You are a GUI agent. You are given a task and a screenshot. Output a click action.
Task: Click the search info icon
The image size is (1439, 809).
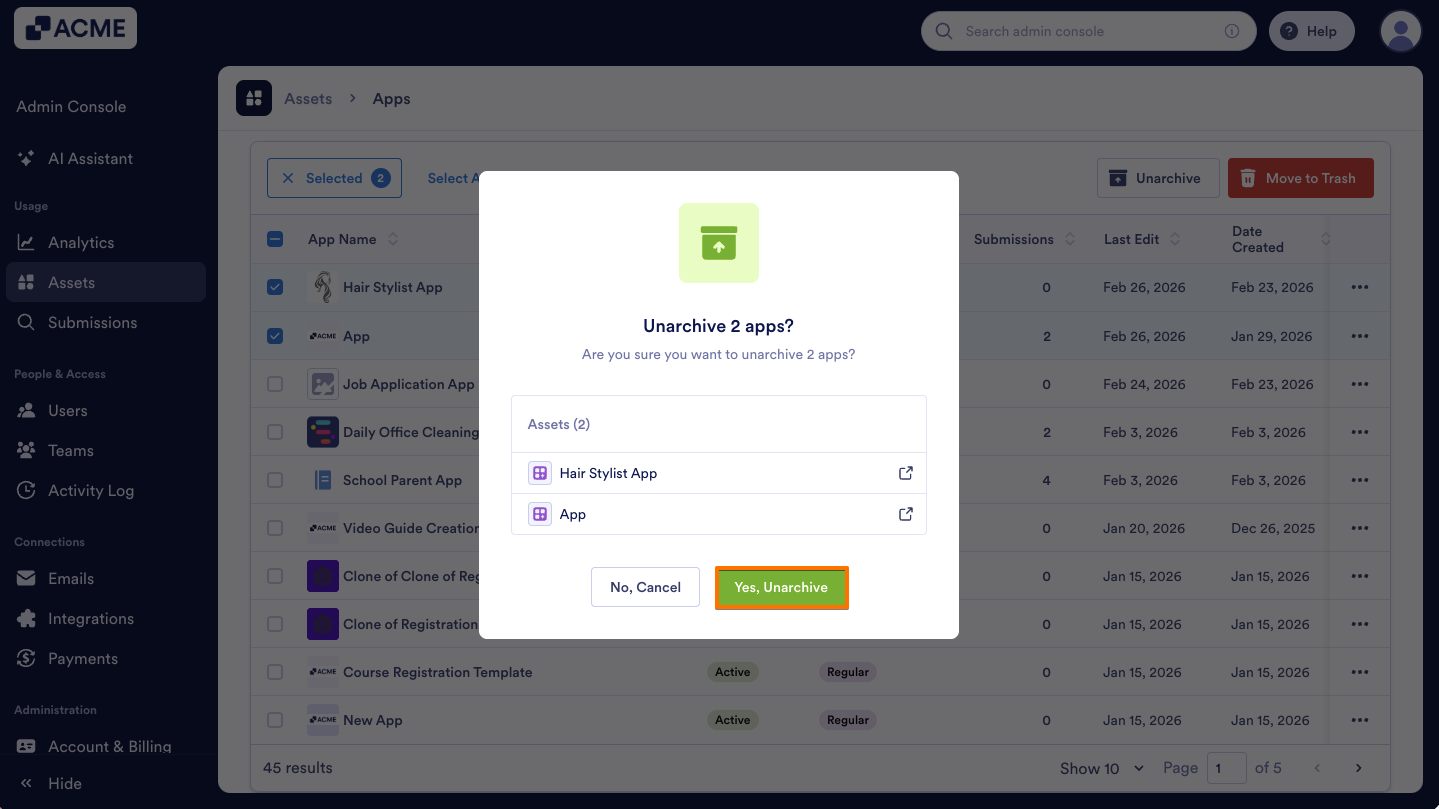tap(1232, 31)
